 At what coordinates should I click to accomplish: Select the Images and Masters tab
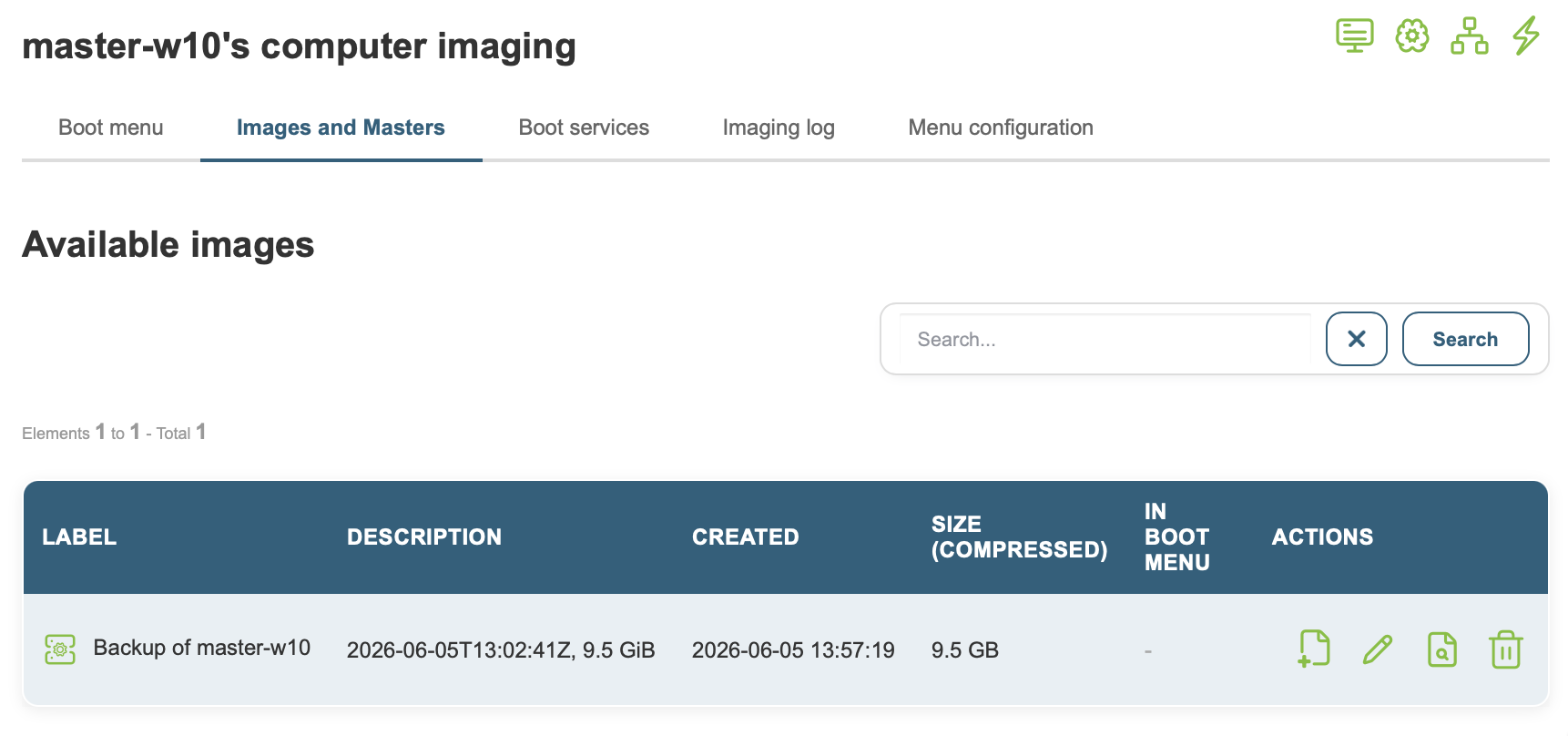point(341,128)
